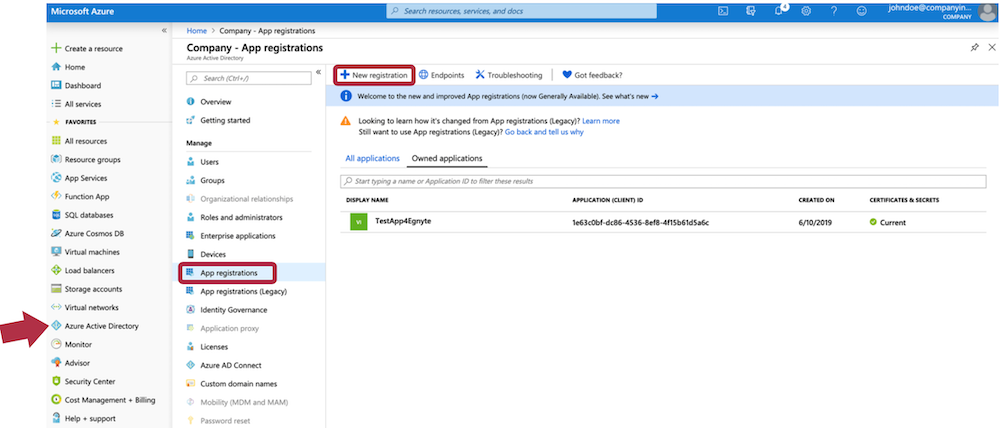Viewport: 1000px width, 428px height.
Task: Open help question mark icon
Action: [834, 11]
